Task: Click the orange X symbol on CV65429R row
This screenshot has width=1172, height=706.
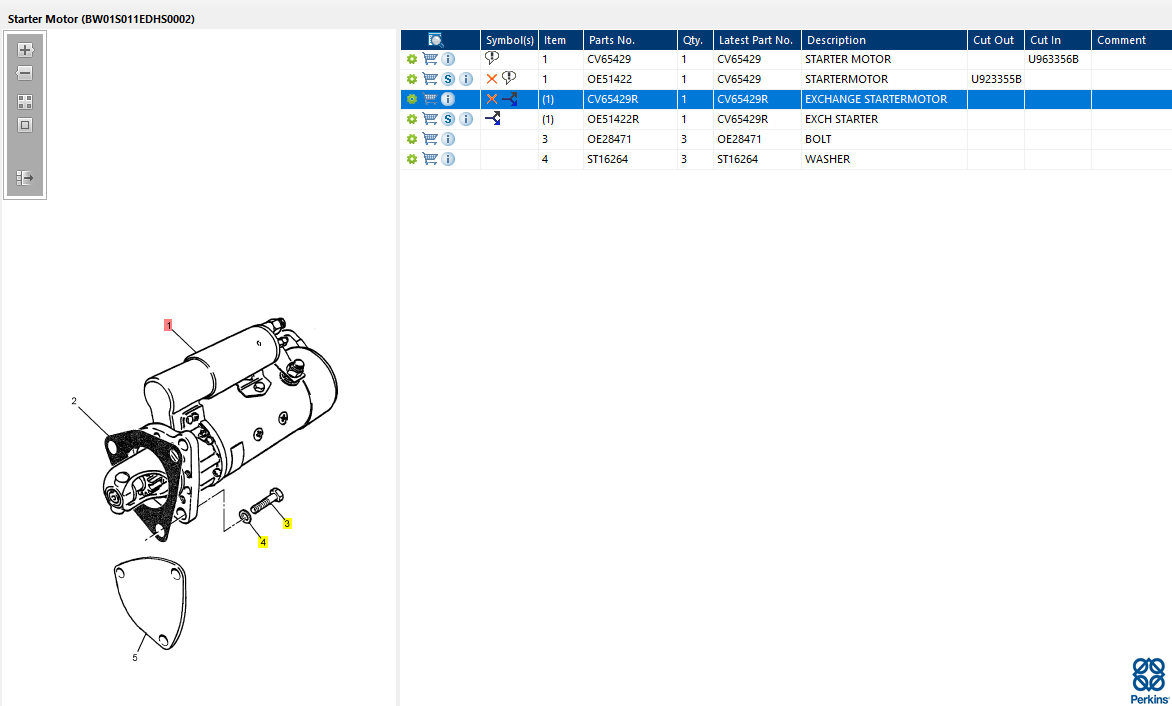Action: pyautogui.click(x=491, y=99)
